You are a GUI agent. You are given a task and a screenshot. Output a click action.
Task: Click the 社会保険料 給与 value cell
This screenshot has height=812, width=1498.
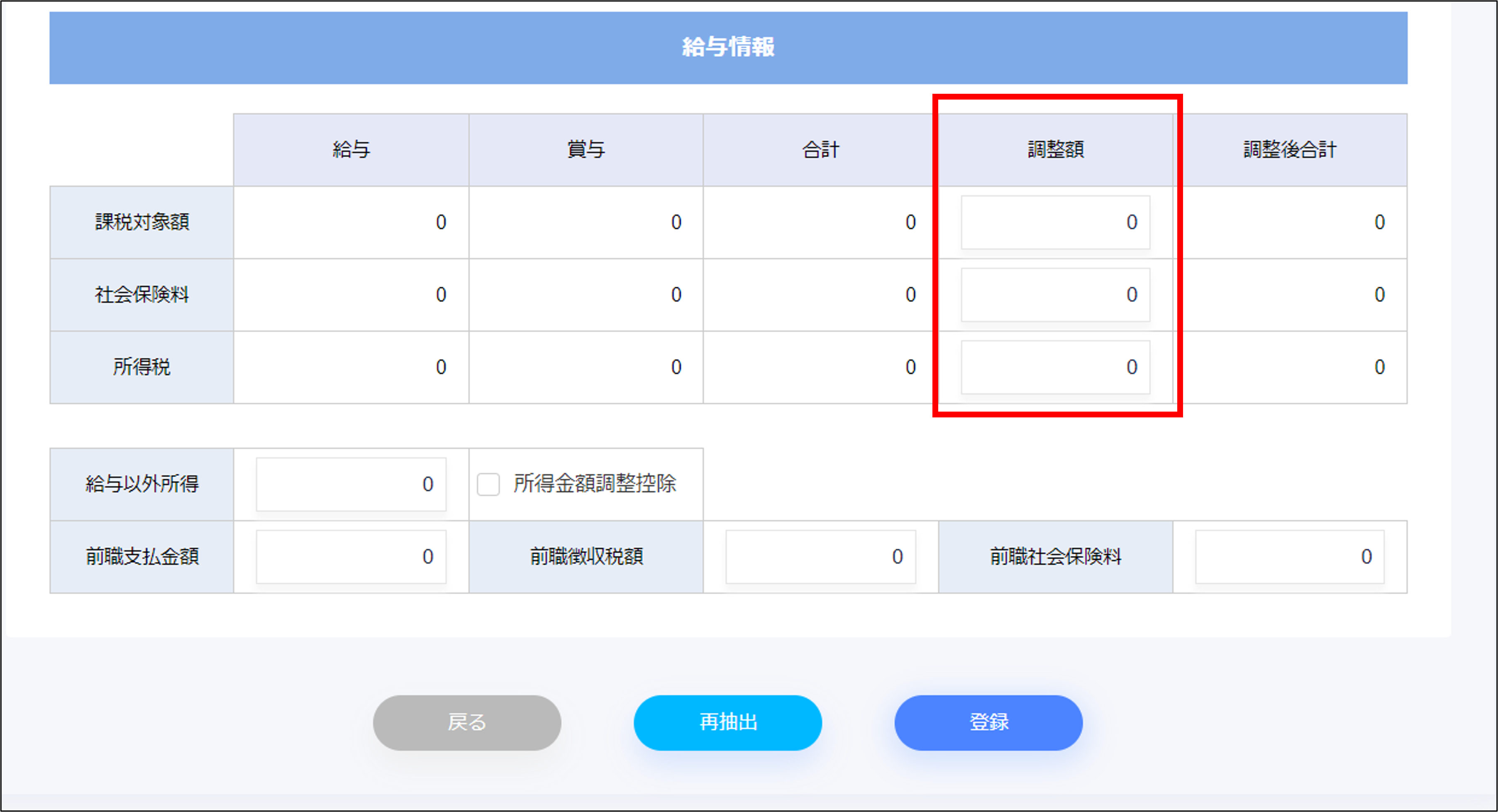click(x=351, y=295)
